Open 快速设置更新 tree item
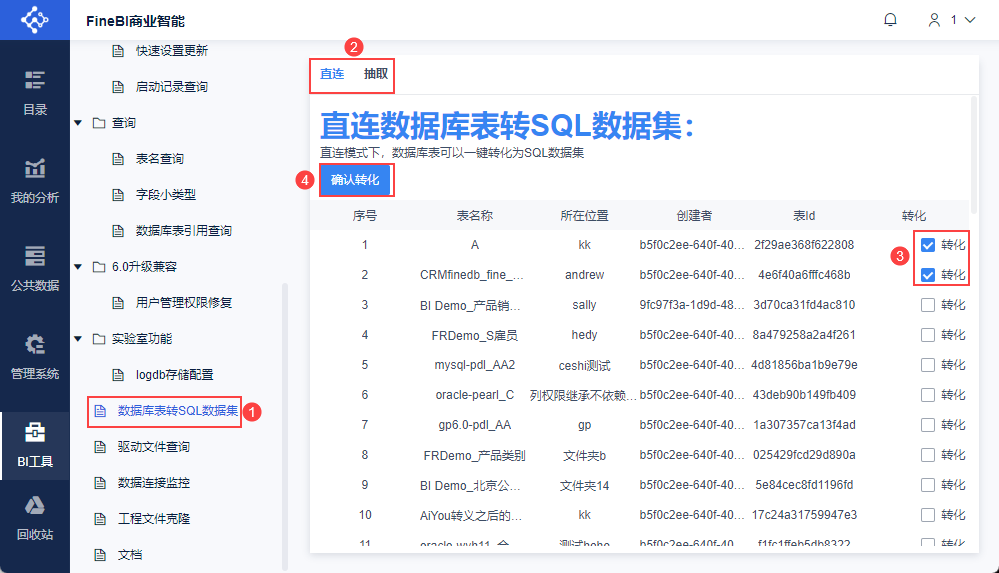The image size is (999, 573). click(172, 50)
